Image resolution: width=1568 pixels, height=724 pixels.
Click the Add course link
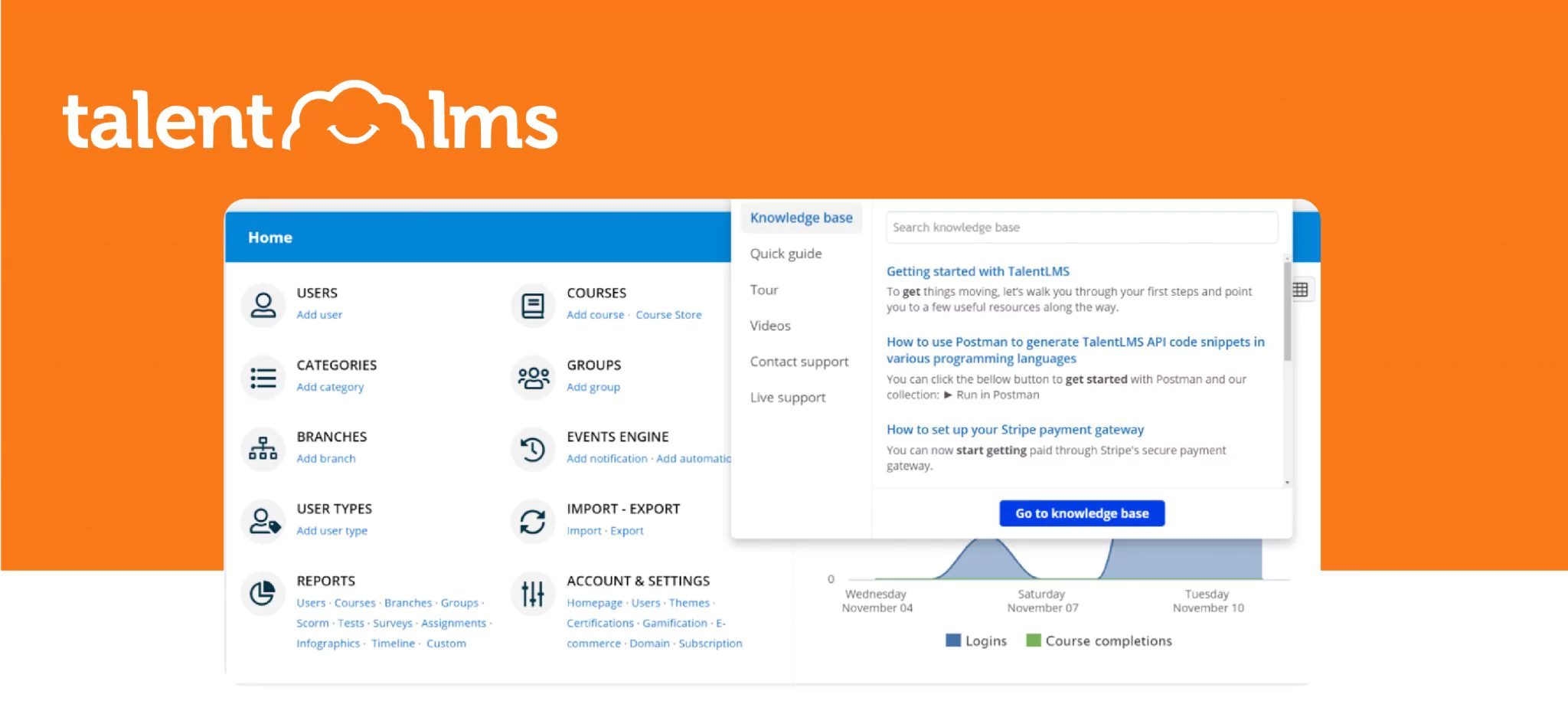[595, 315]
